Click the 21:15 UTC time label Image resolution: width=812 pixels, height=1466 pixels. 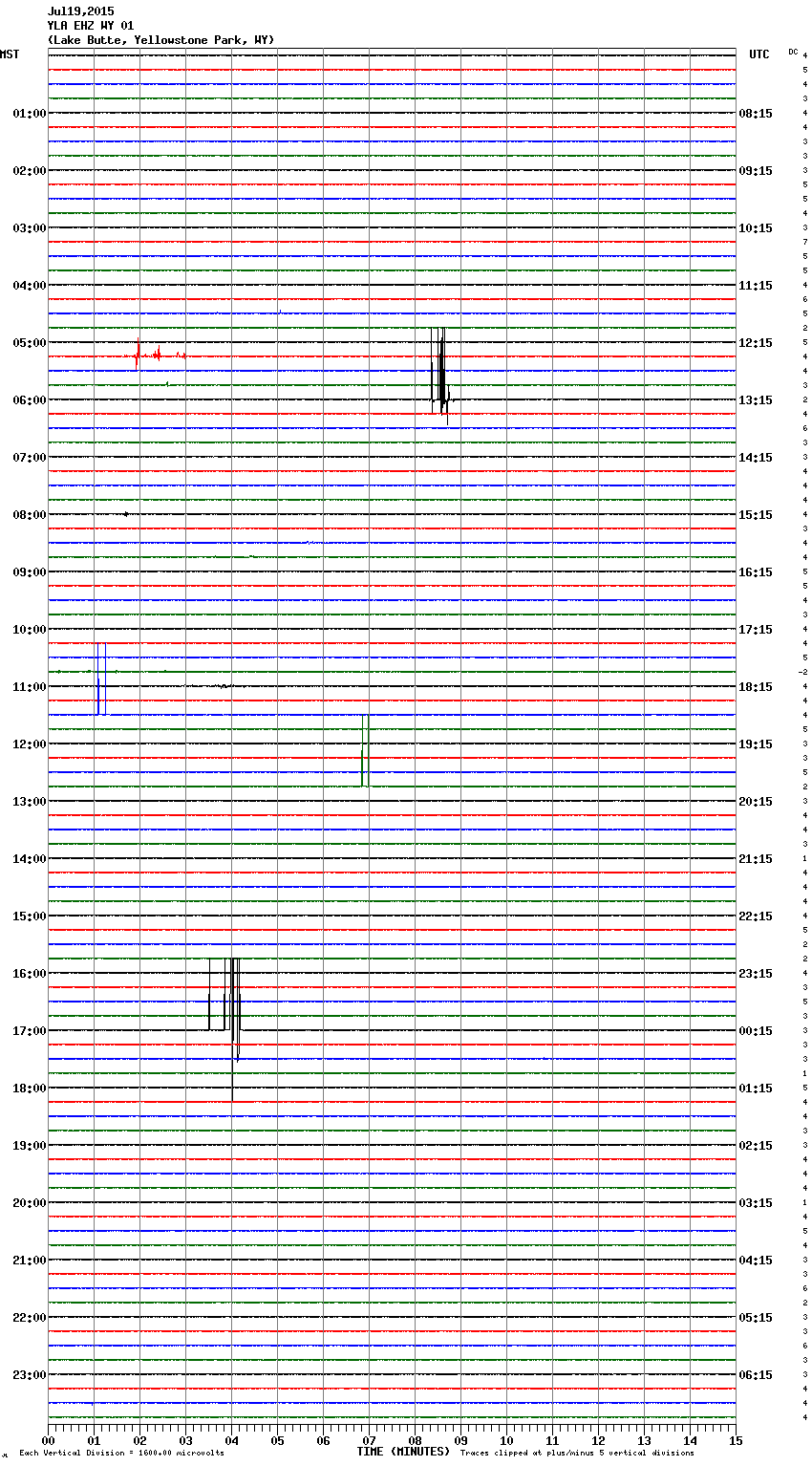pyautogui.click(x=756, y=858)
